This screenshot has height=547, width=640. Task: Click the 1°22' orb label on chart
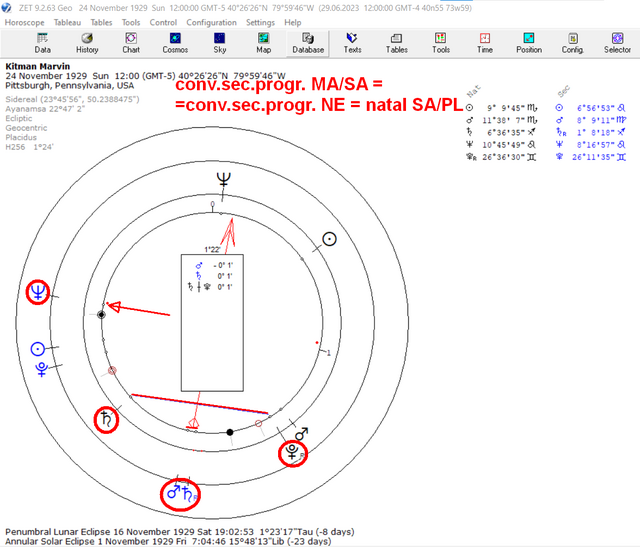coord(212,249)
